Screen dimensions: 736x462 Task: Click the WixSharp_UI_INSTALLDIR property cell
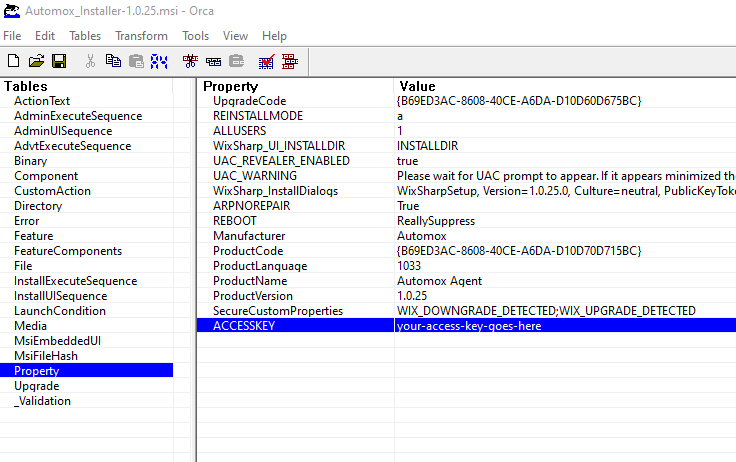tap(279, 146)
